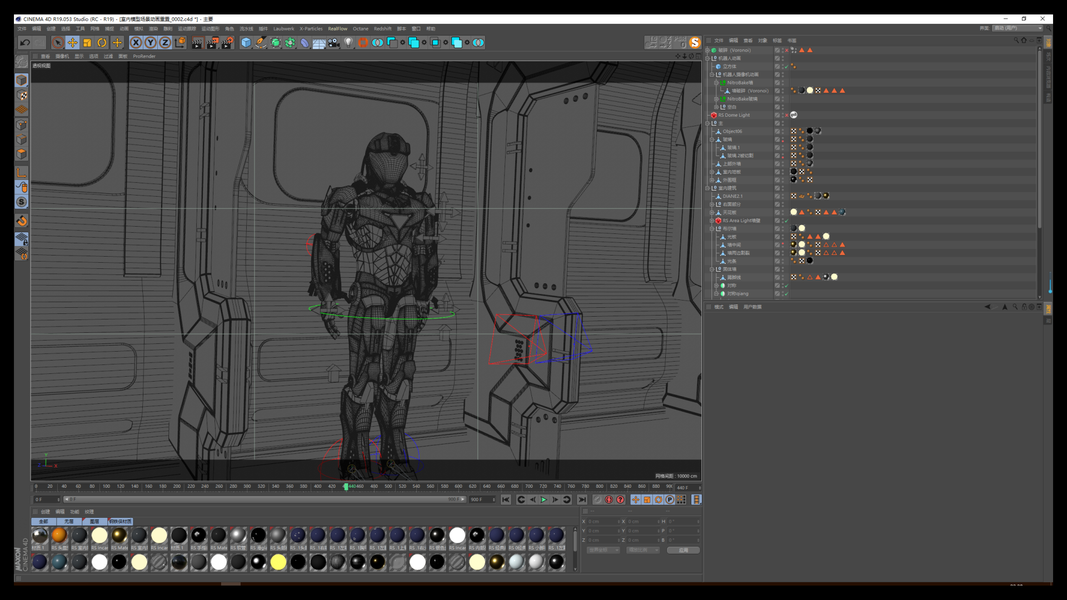This screenshot has width=1067, height=600.
Task: Go to start of animation
Action: pos(506,499)
